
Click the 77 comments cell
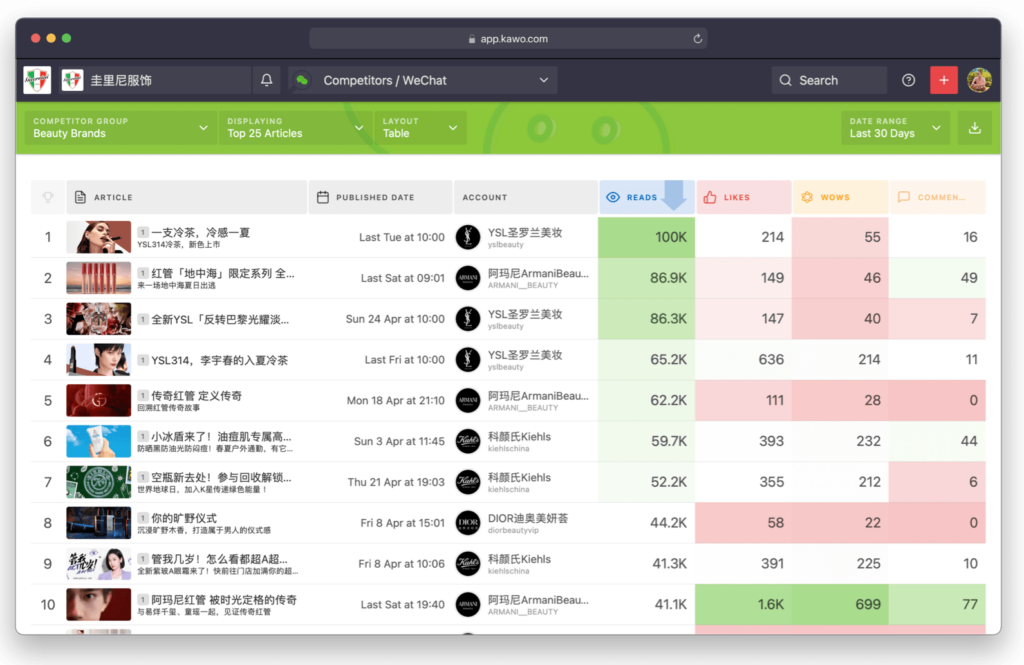(937, 605)
